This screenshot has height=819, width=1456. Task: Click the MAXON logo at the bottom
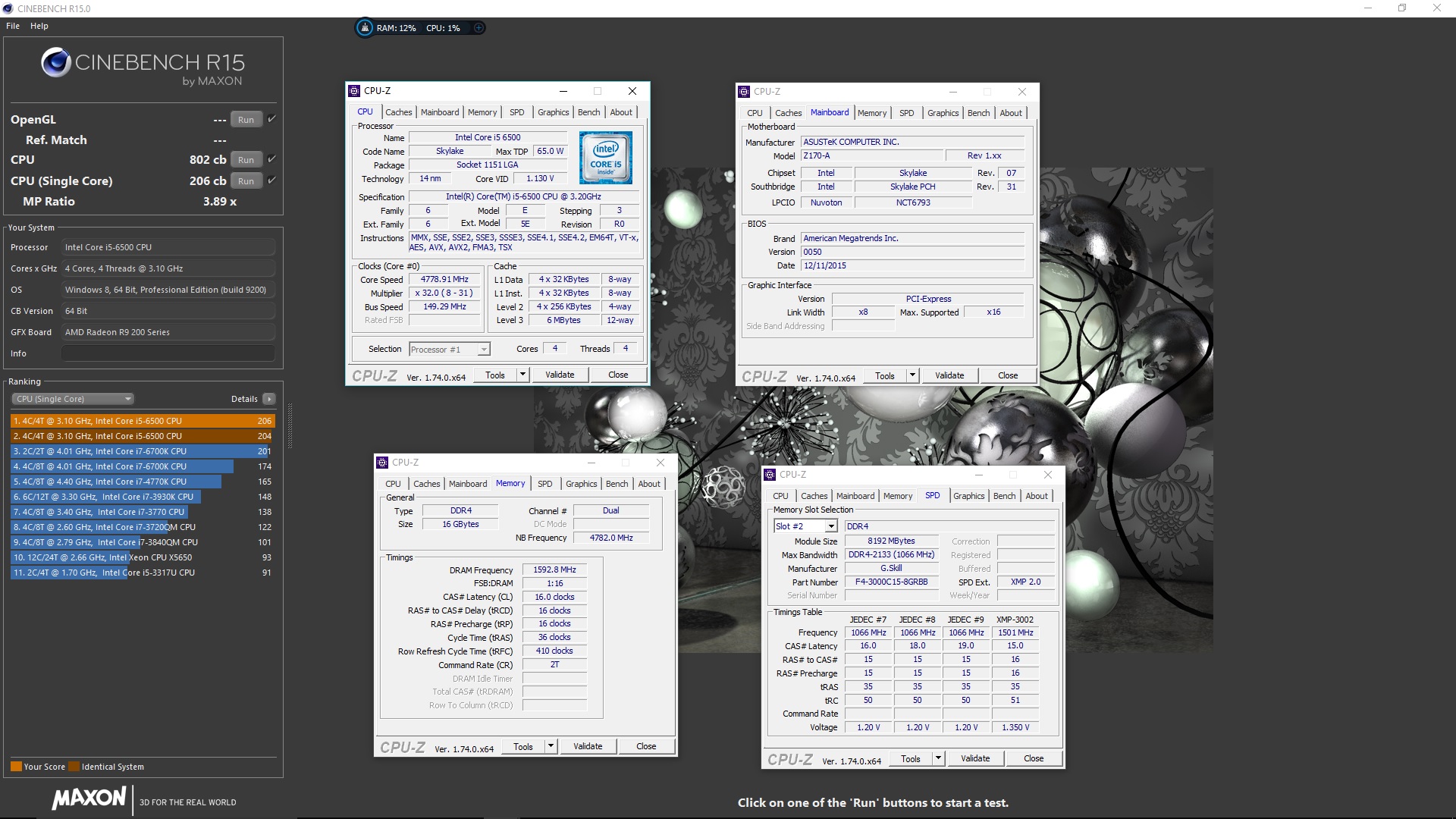89,798
